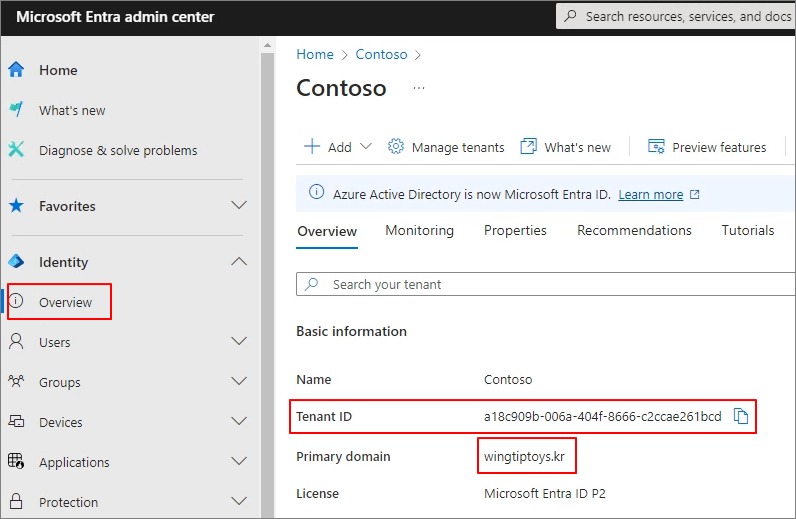Switch to the Monitoring tab
796x519 pixels.
coord(419,231)
